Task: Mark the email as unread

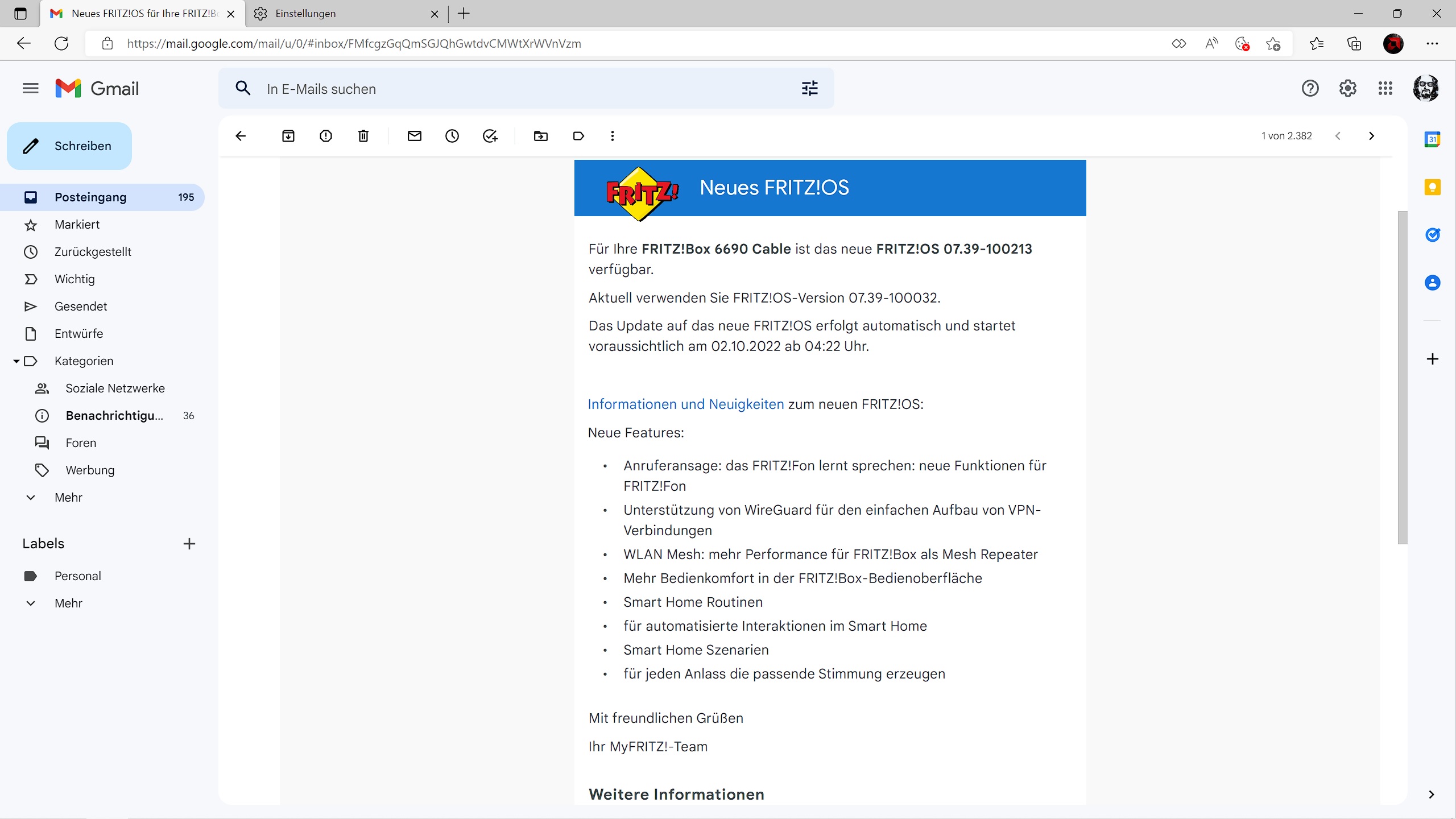Action: pos(415,136)
